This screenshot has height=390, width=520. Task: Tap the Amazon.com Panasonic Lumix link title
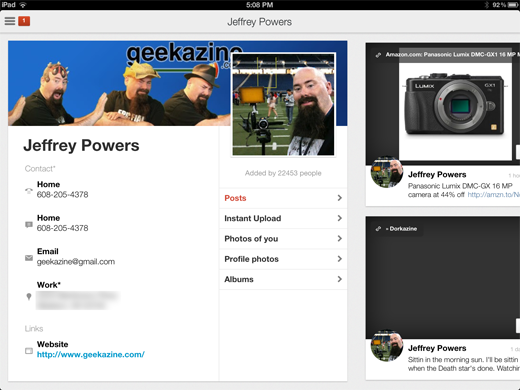(x=452, y=55)
